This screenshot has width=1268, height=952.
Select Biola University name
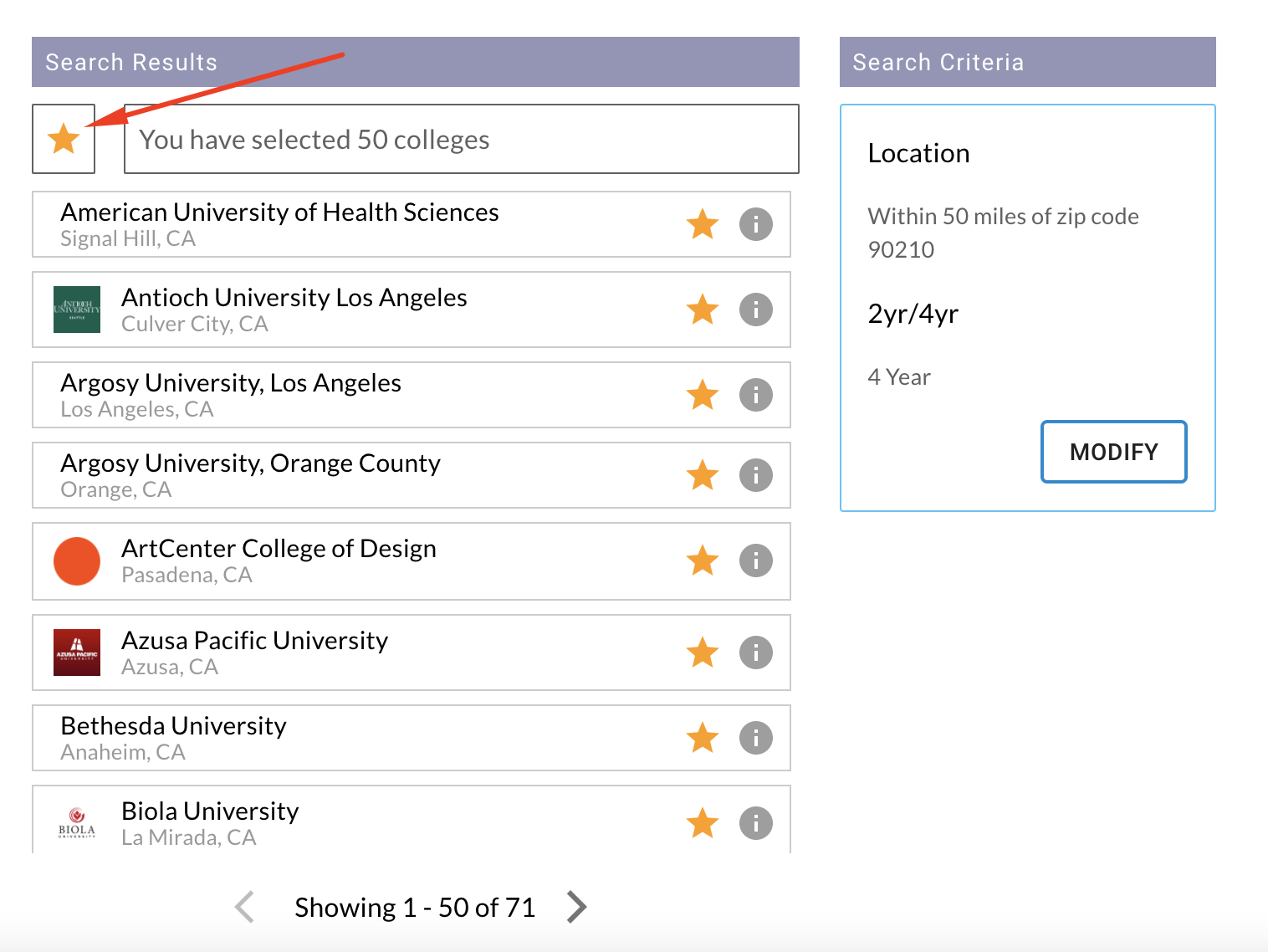(x=211, y=811)
